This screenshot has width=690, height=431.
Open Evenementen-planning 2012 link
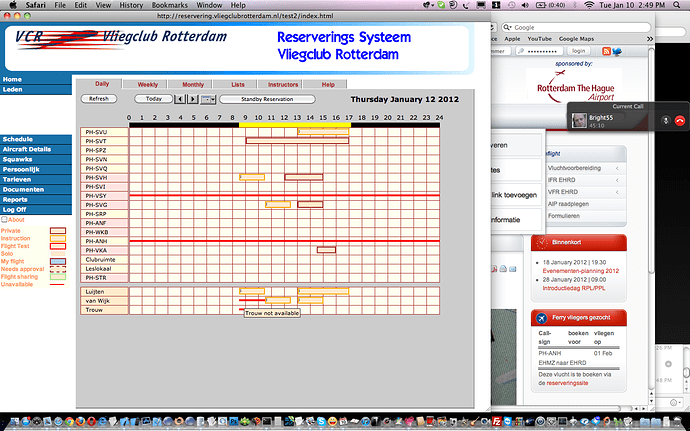(x=581, y=271)
